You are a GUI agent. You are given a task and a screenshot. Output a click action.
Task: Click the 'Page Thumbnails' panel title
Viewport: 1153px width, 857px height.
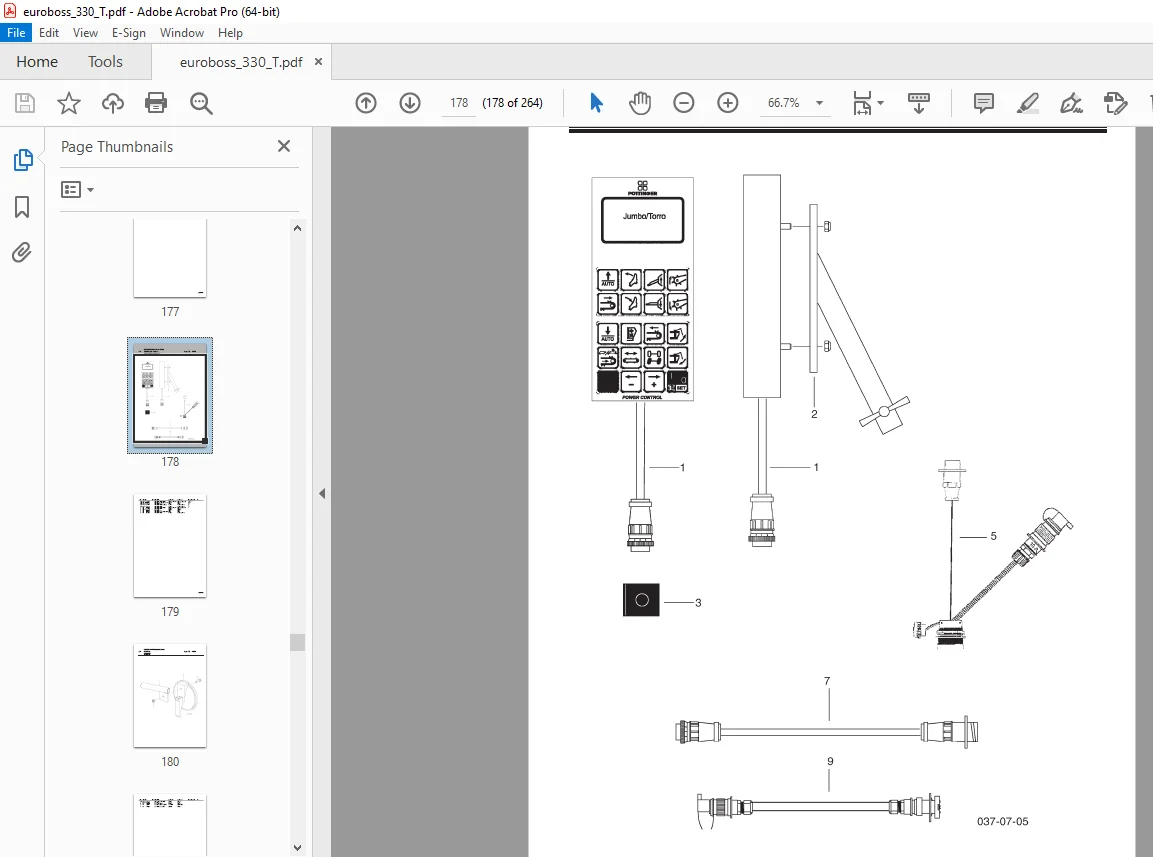117,146
